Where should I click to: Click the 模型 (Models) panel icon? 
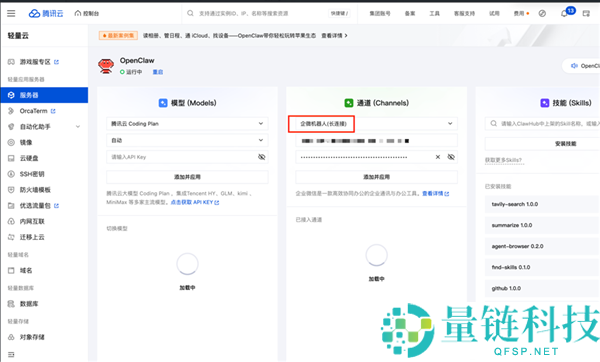(x=163, y=103)
